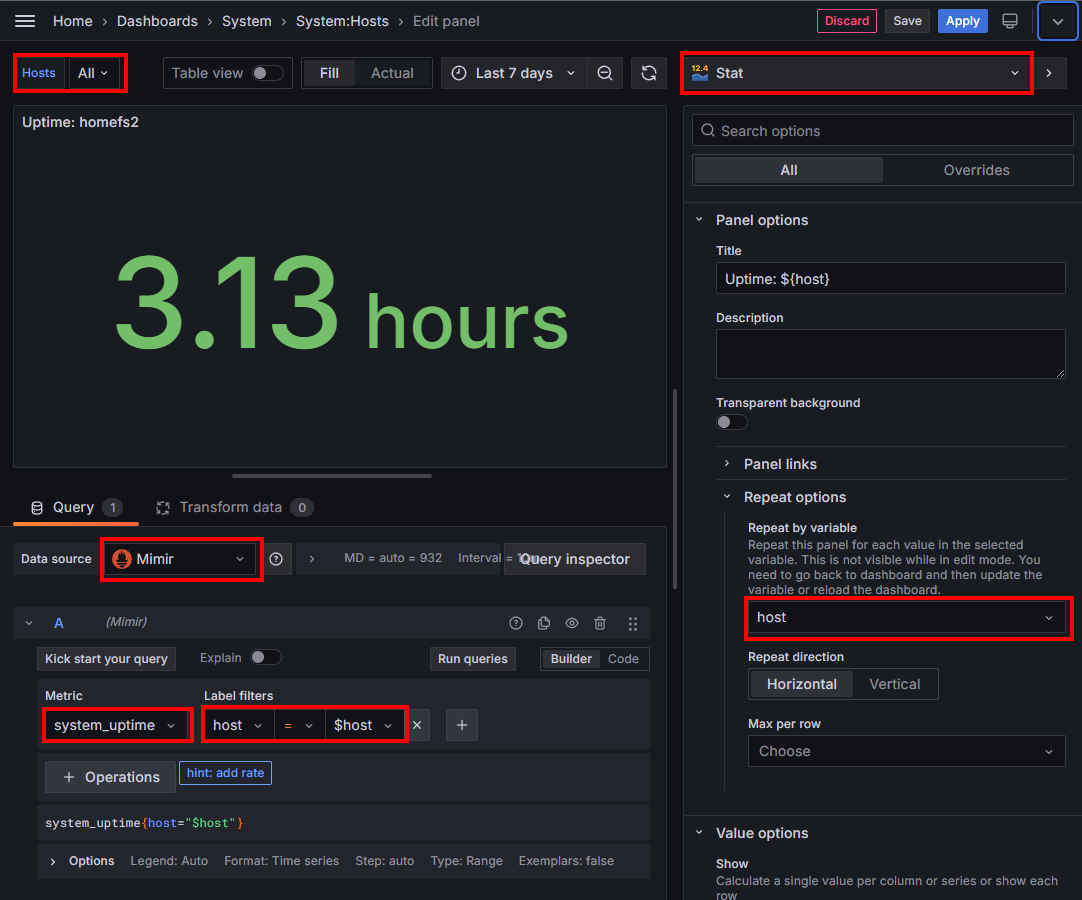Click the search icon in options search
This screenshot has width=1082, height=900.
[708, 130]
